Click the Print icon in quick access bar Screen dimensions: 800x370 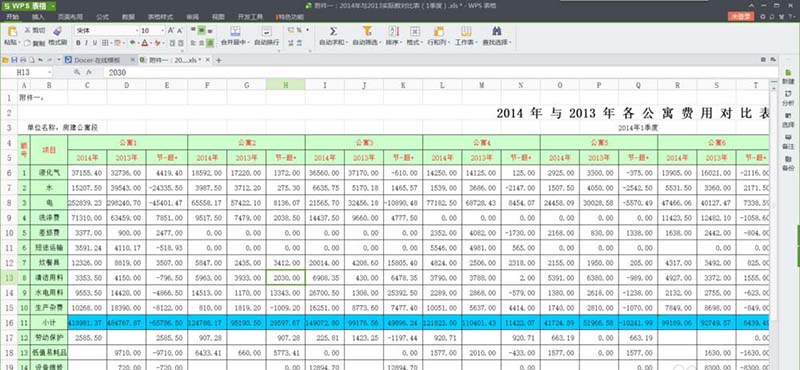[x=22, y=60]
